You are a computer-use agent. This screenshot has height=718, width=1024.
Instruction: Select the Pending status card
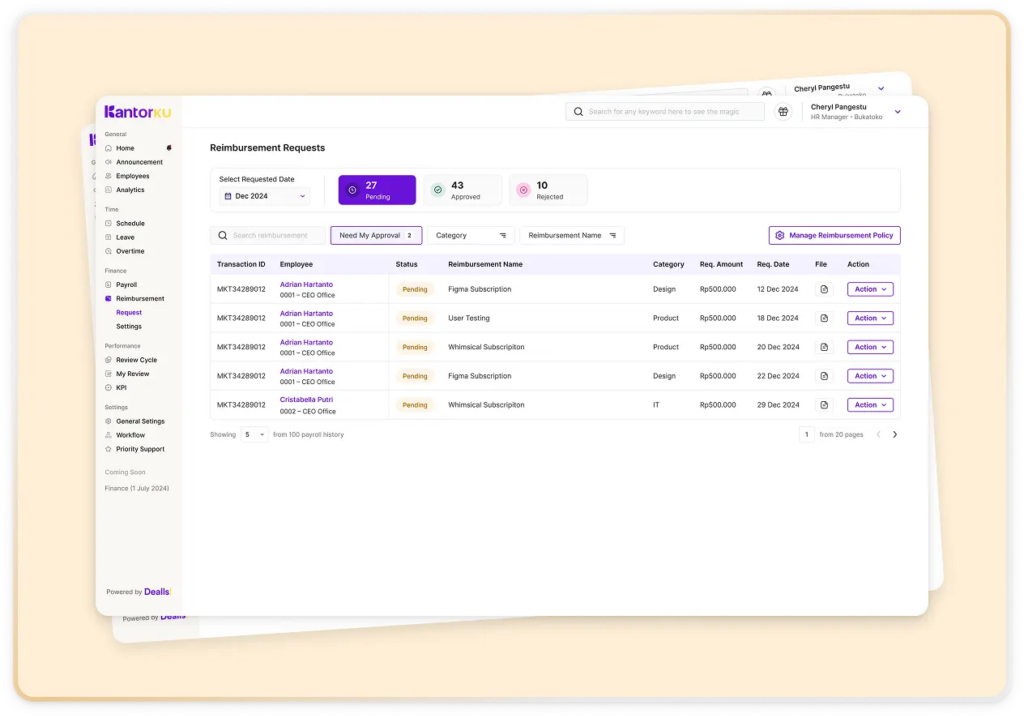click(x=377, y=190)
